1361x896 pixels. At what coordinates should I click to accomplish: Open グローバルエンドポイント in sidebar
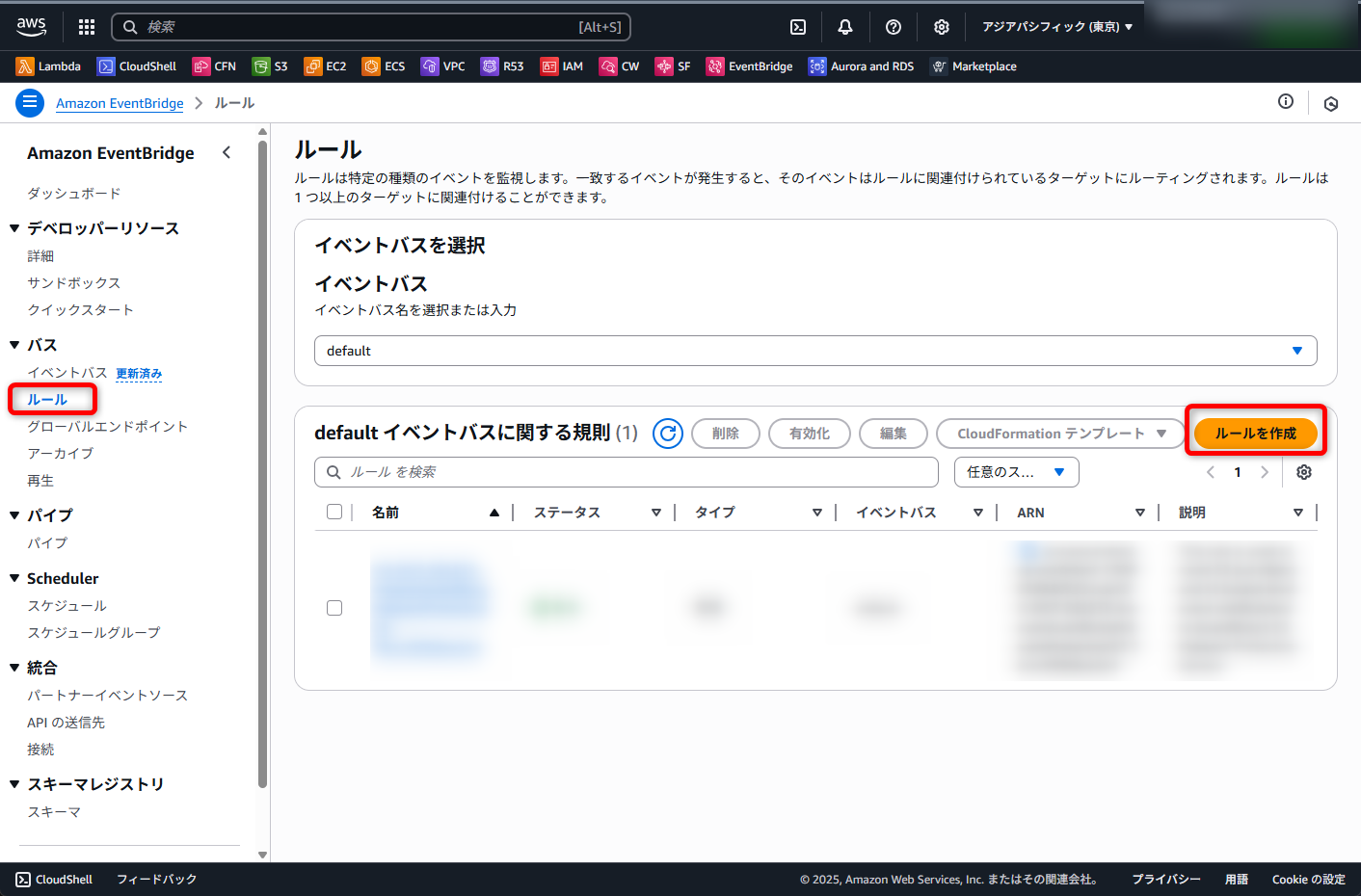107,426
